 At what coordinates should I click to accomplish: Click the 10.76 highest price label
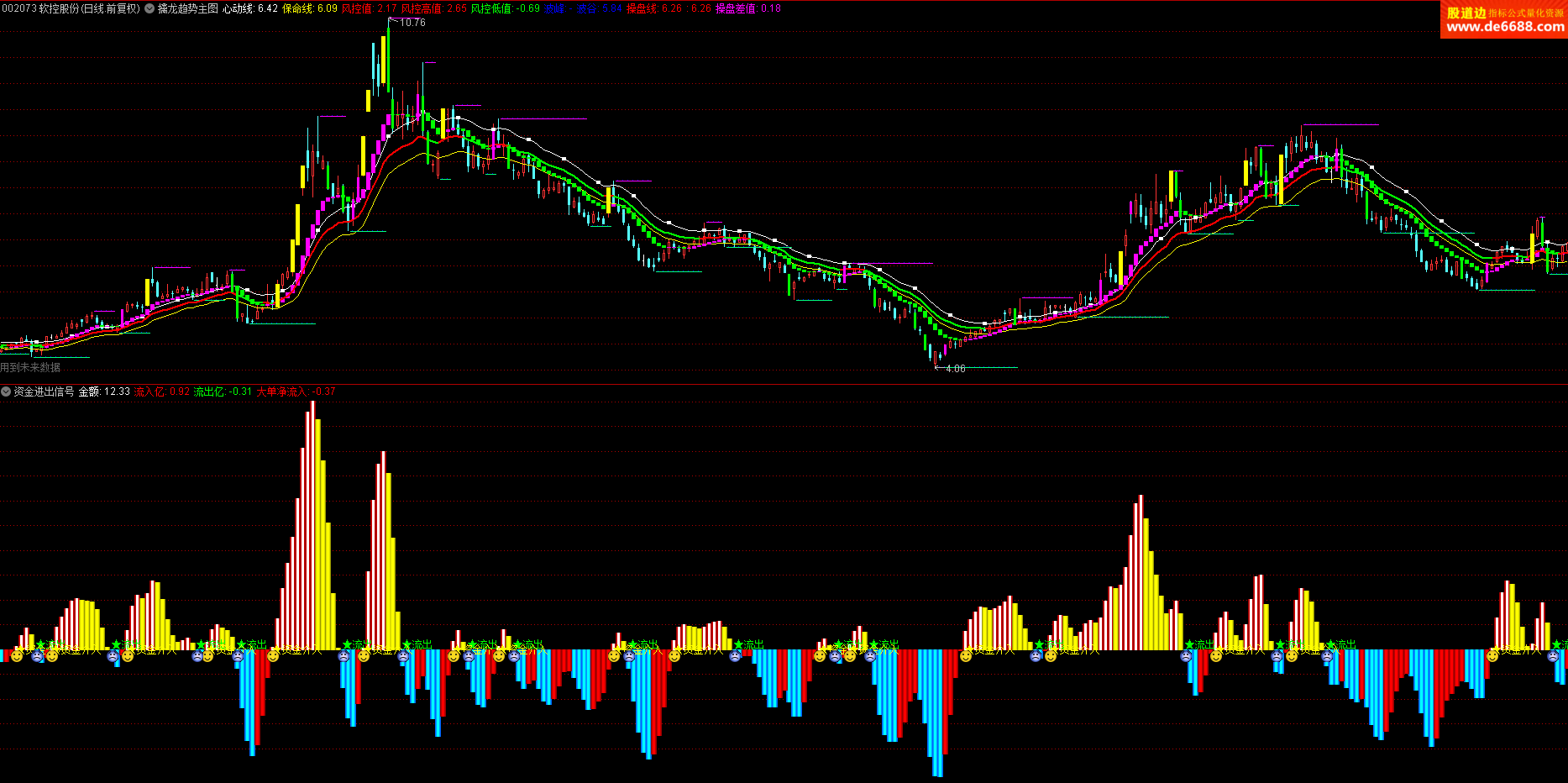(x=412, y=23)
